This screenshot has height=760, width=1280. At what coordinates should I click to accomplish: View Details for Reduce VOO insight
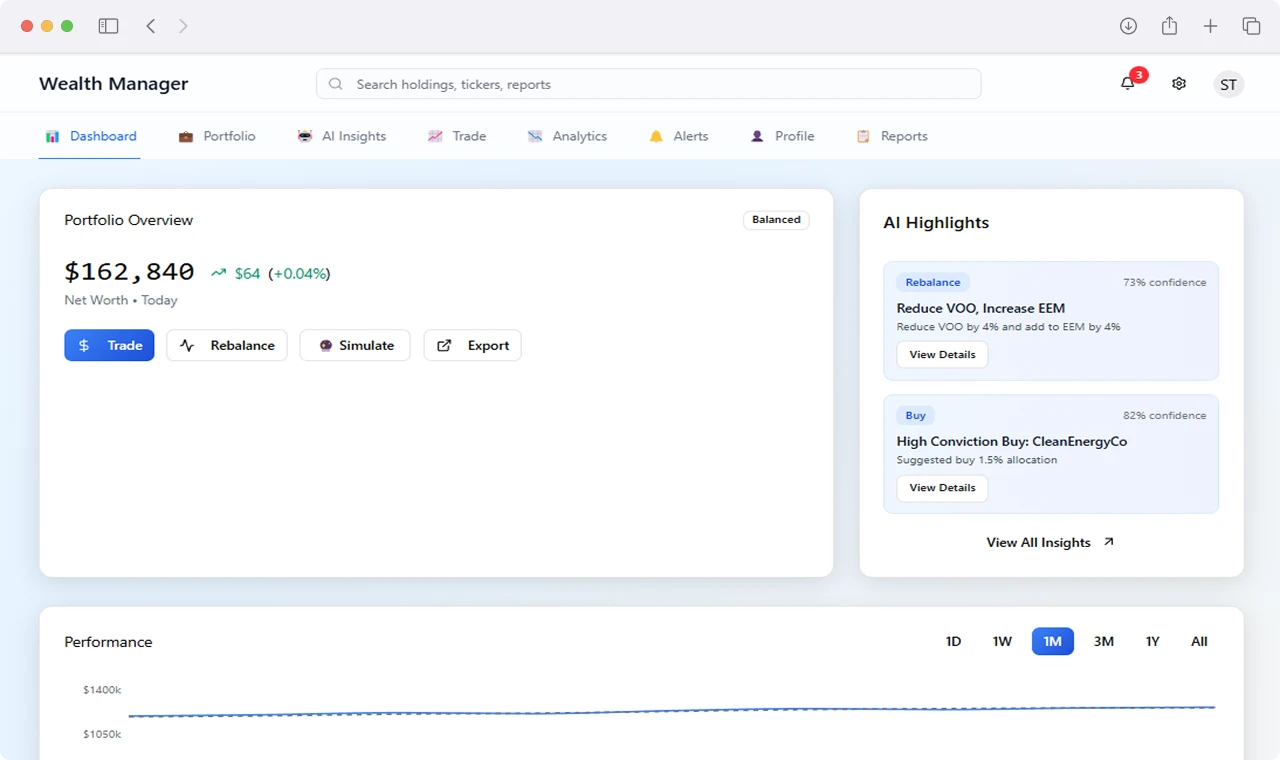pos(942,355)
